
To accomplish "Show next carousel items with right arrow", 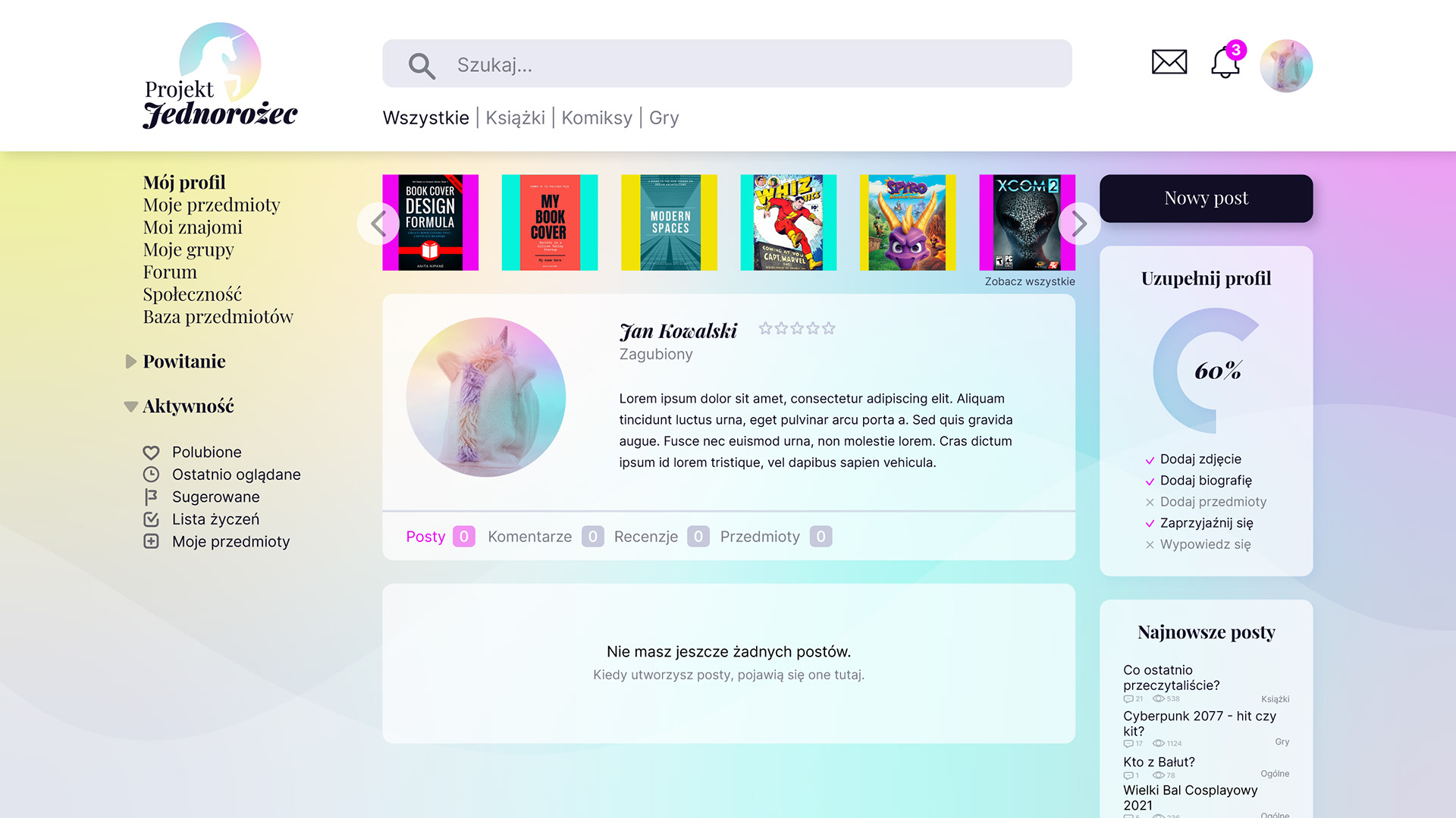I will 1079,224.
